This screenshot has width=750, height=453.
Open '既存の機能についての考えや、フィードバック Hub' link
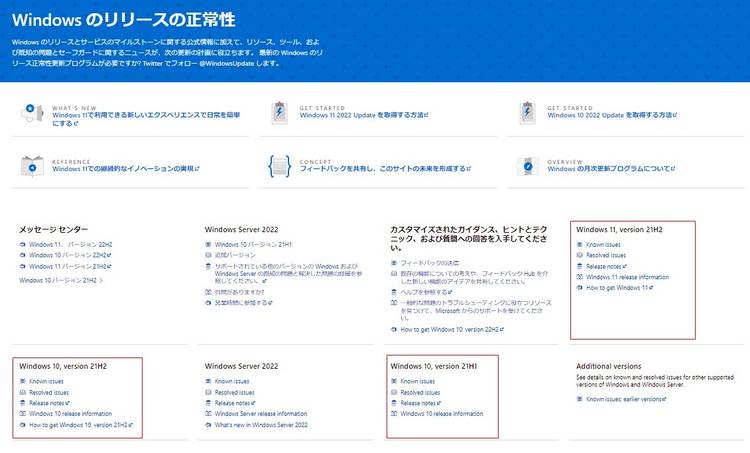pos(474,277)
